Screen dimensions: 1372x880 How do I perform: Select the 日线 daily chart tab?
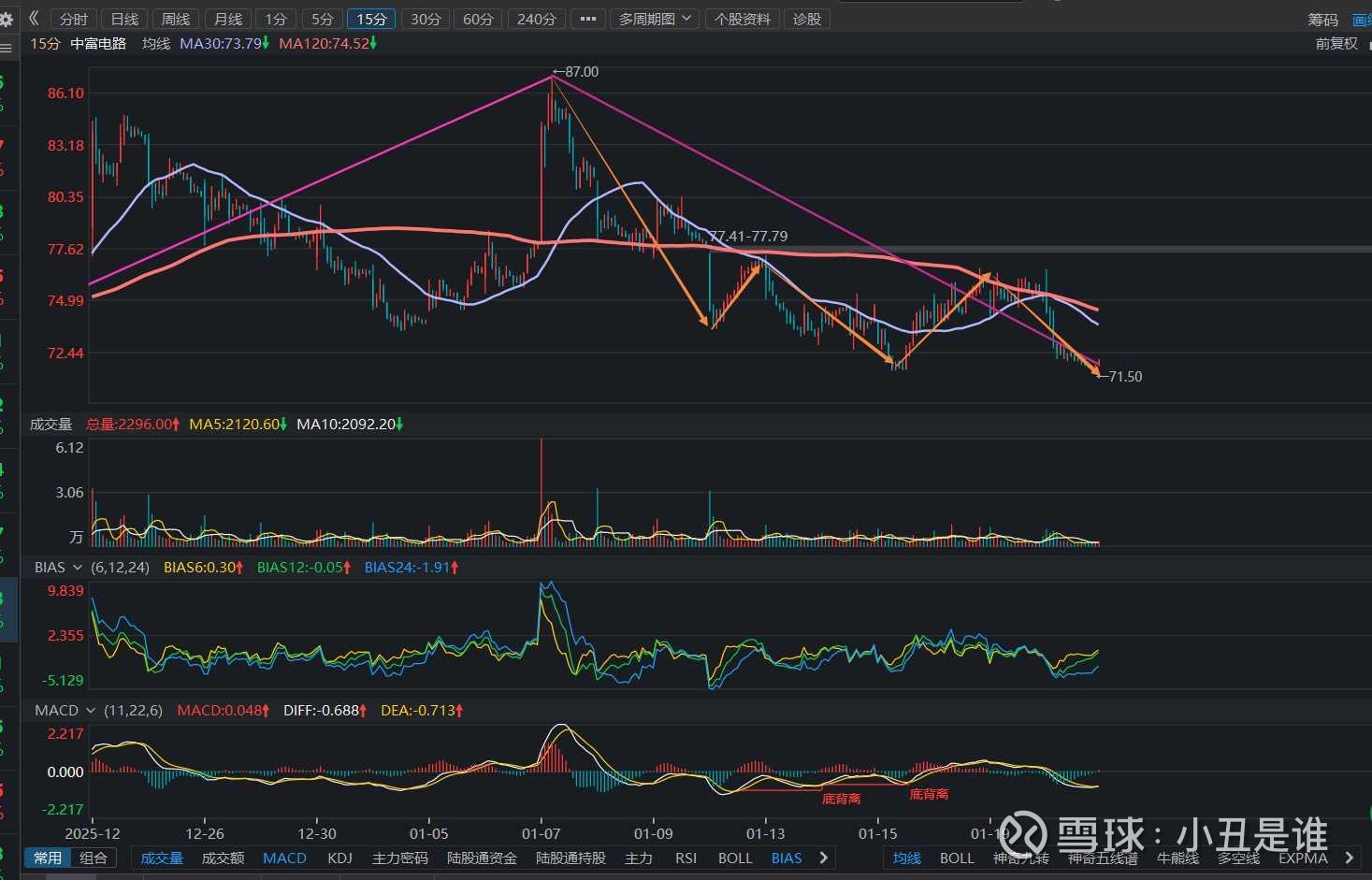[x=124, y=19]
